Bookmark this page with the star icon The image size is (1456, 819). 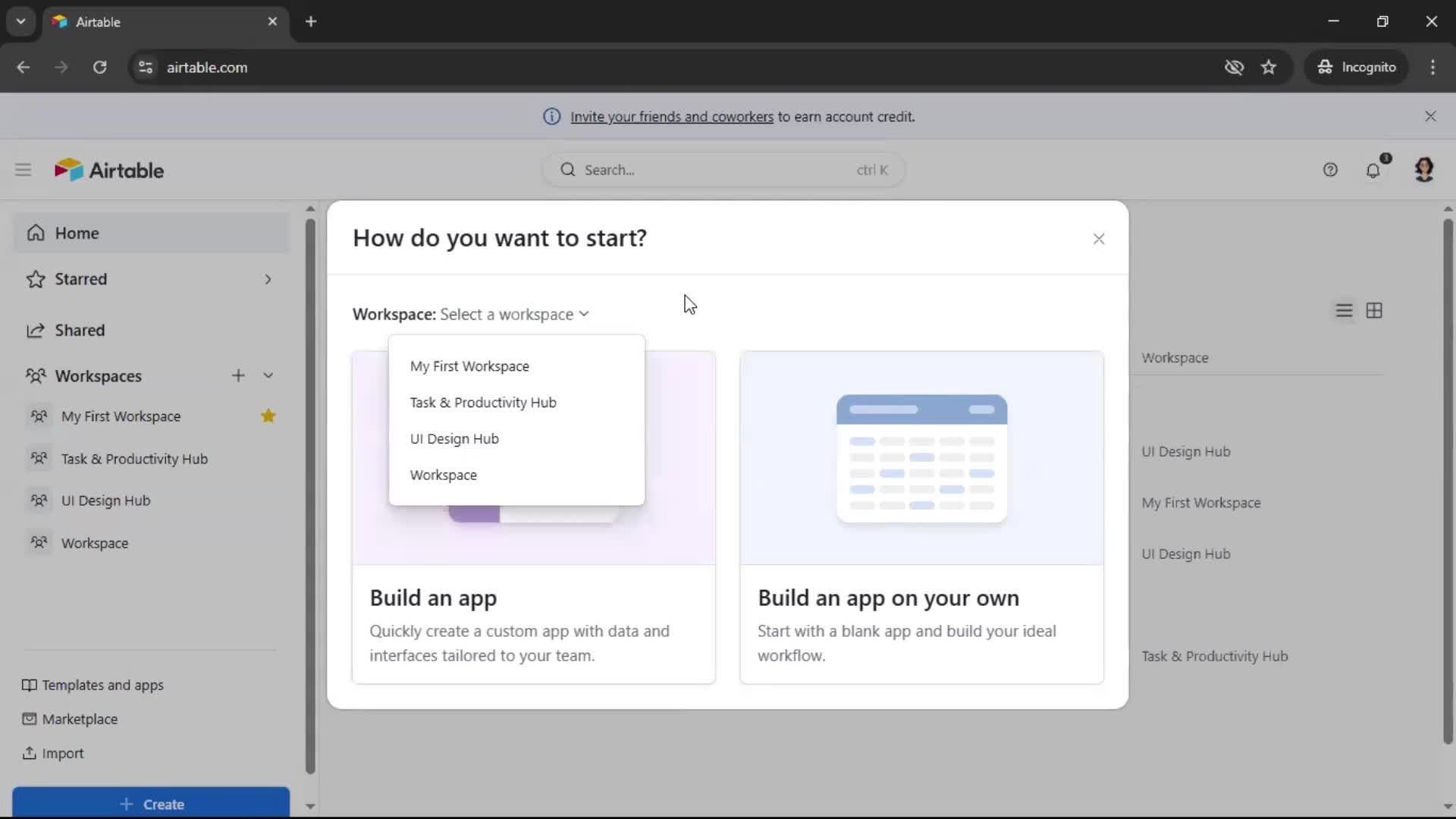click(1269, 67)
